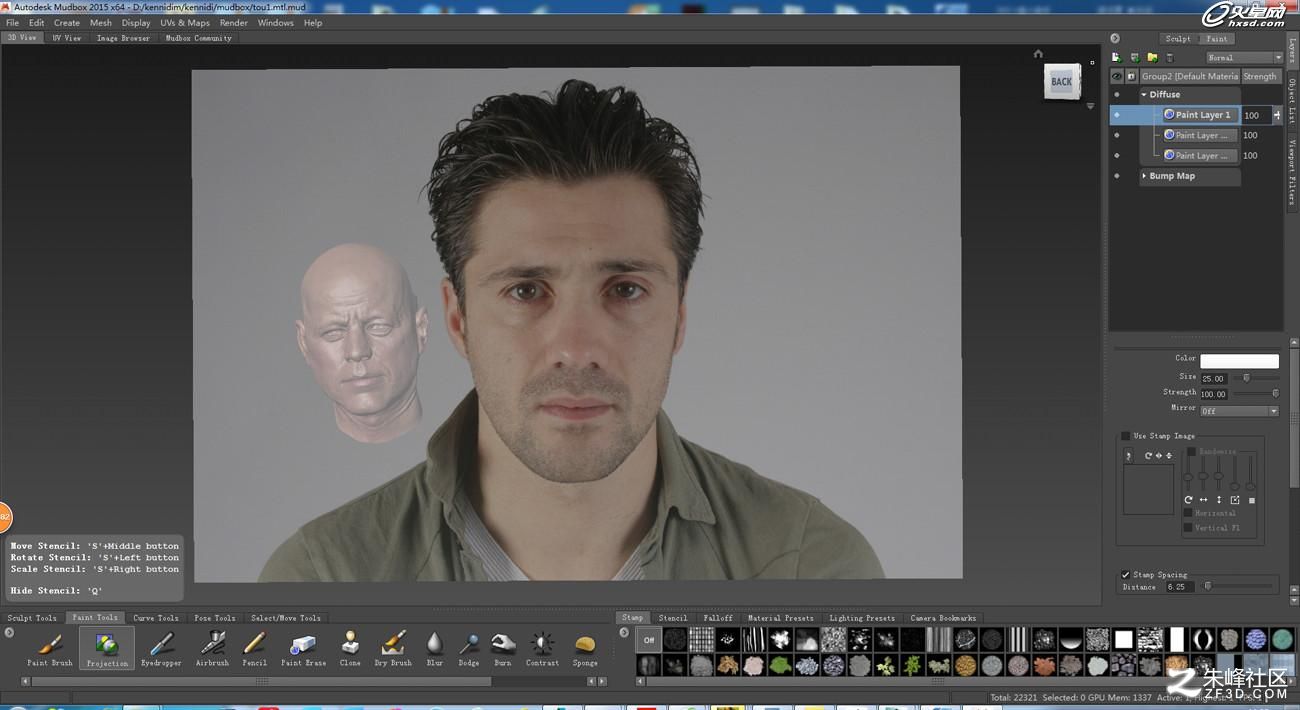1300x710 pixels.
Task: Select the Projection tool
Action: click(x=107, y=648)
